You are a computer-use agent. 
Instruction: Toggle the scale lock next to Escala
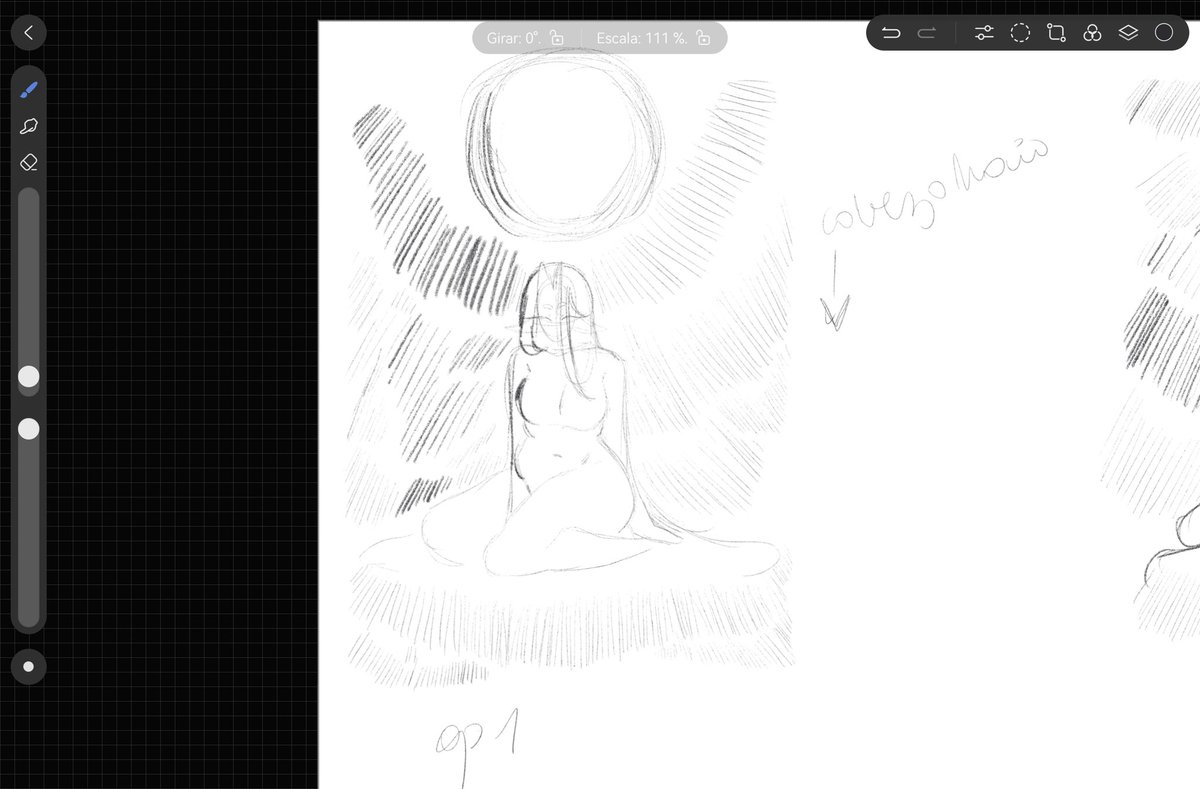(x=703, y=38)
